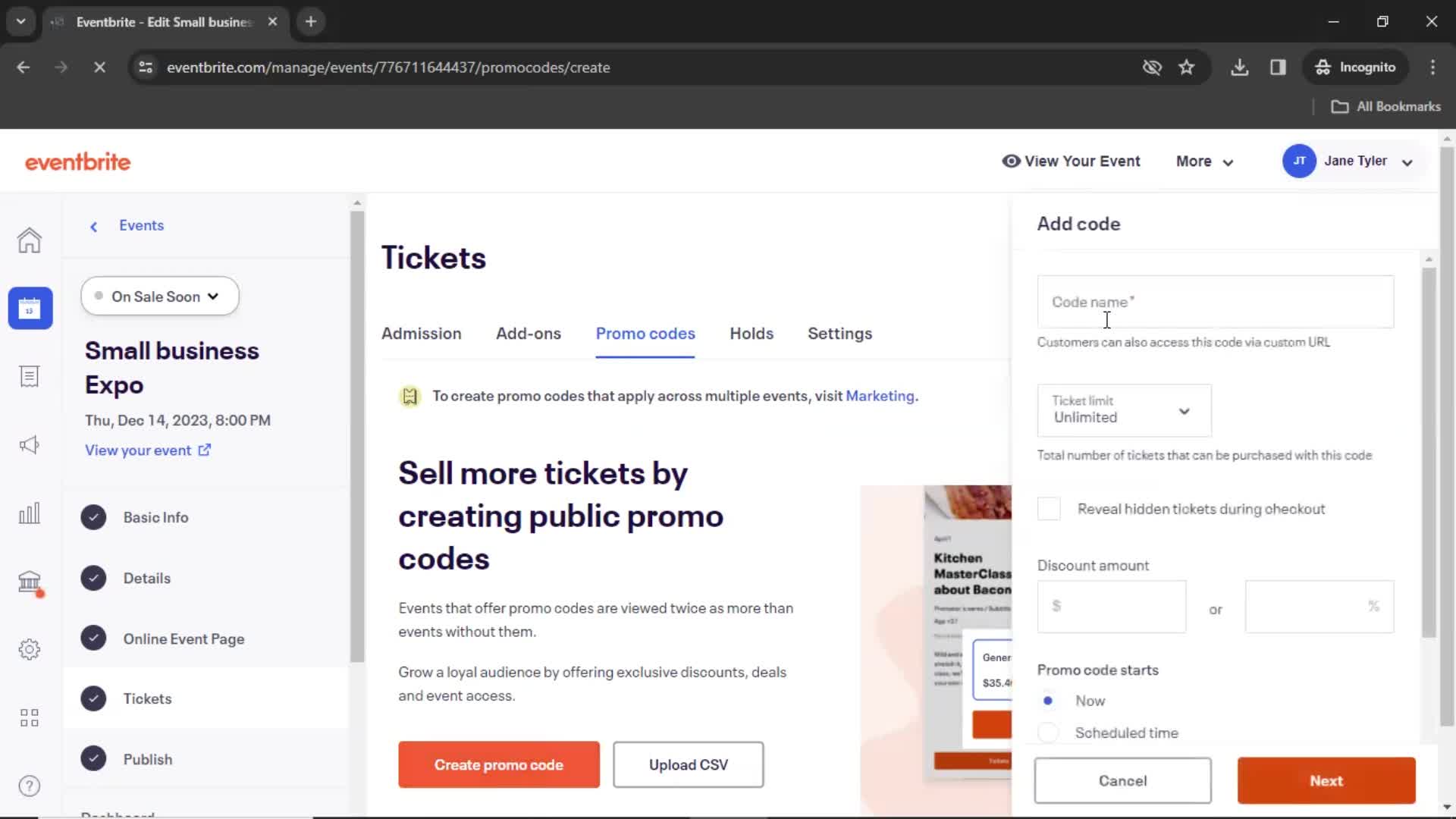
Task: Select the Events calendar sidebar icon
Action: click(x=30, y=308)
